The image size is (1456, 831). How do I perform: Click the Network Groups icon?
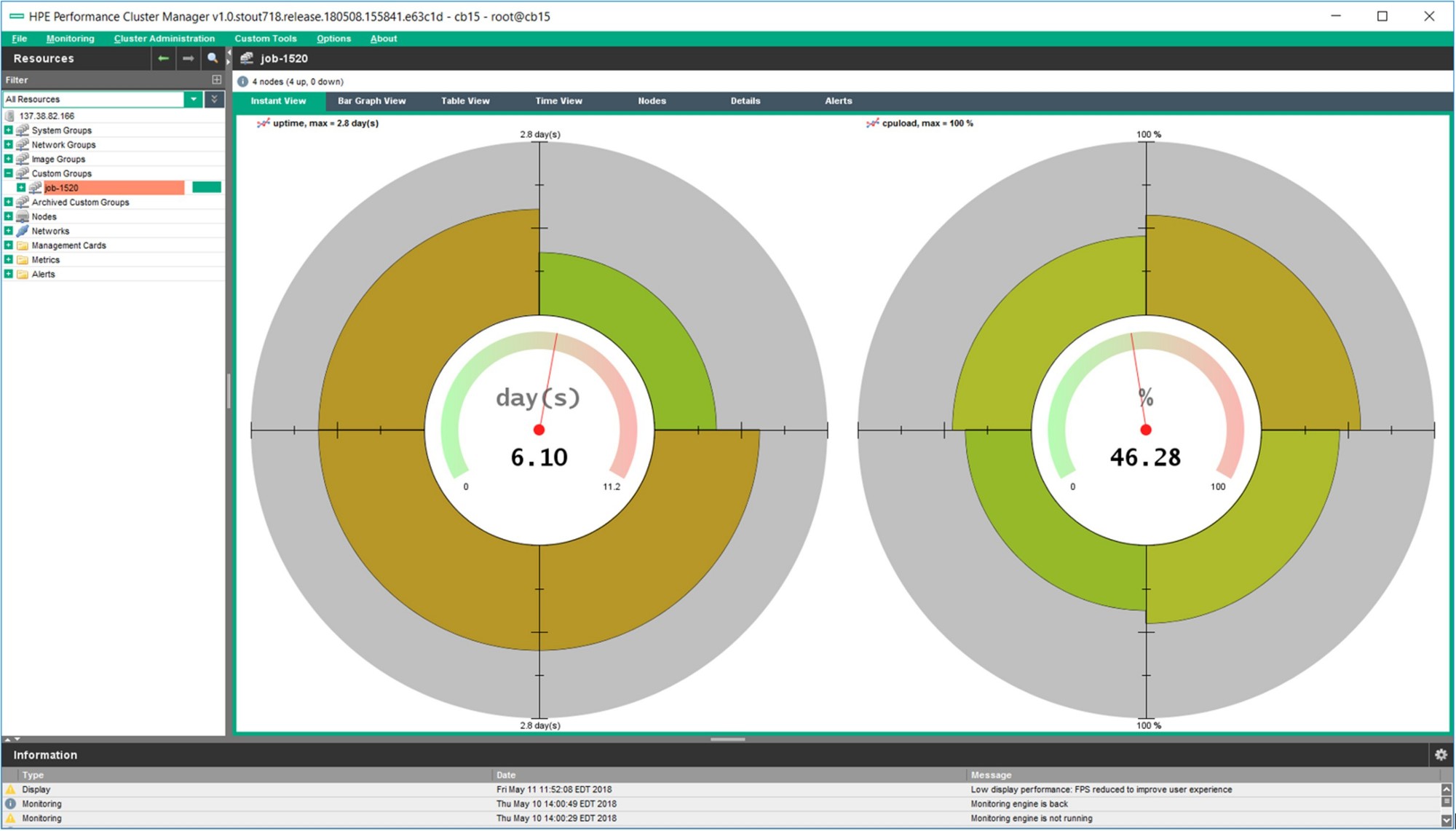(x=23, y=145)
